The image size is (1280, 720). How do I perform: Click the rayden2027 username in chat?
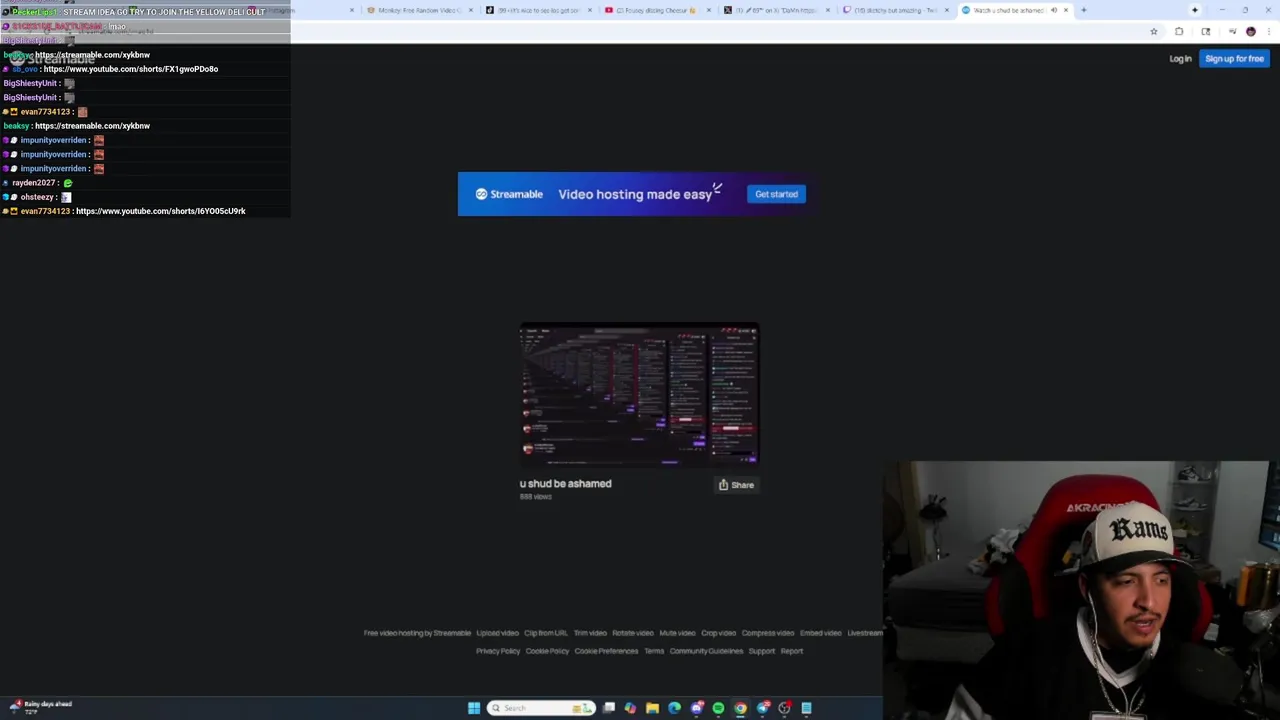tap(33, 183)
